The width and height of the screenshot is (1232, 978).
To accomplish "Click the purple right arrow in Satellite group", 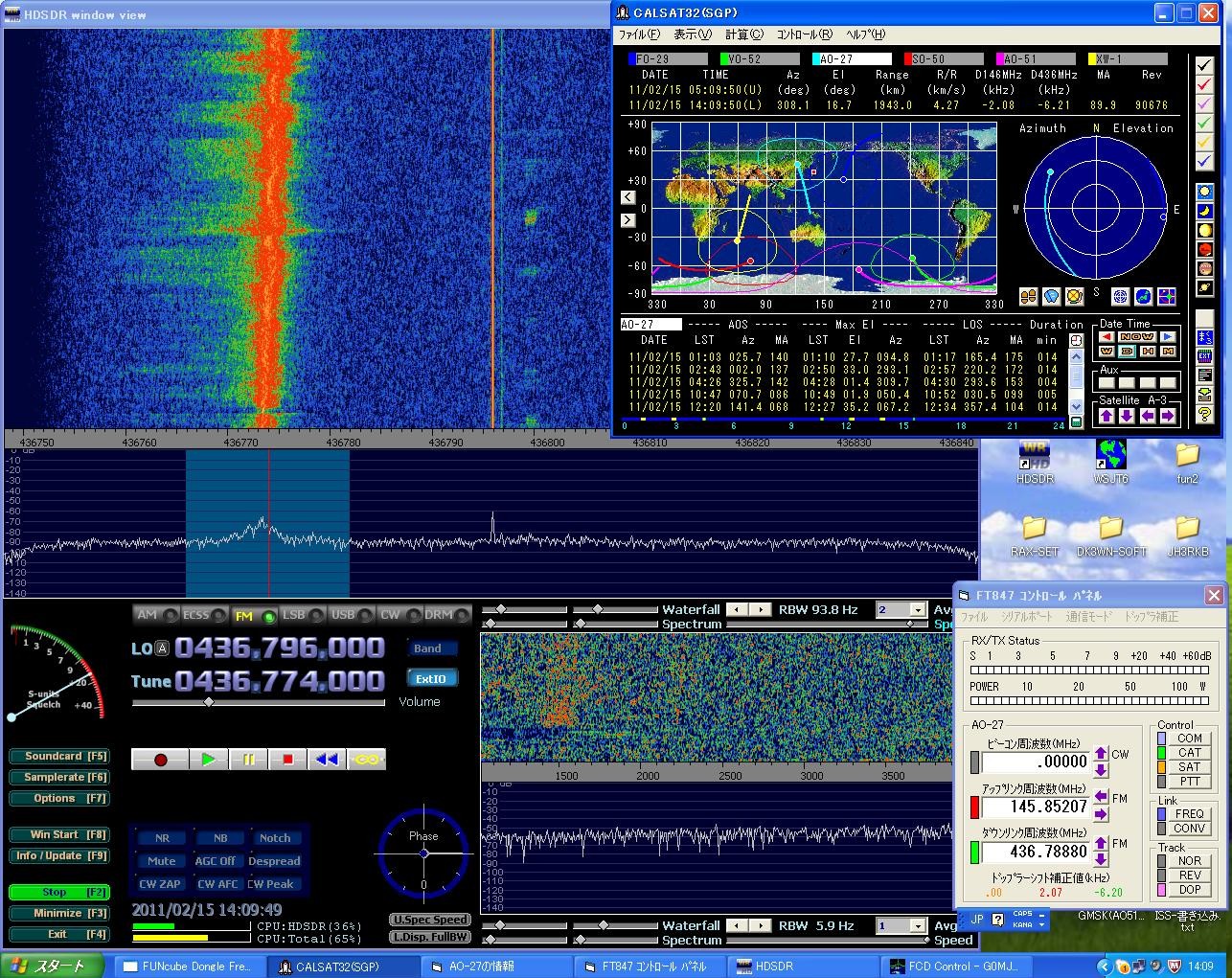I will coord(1168,416).
